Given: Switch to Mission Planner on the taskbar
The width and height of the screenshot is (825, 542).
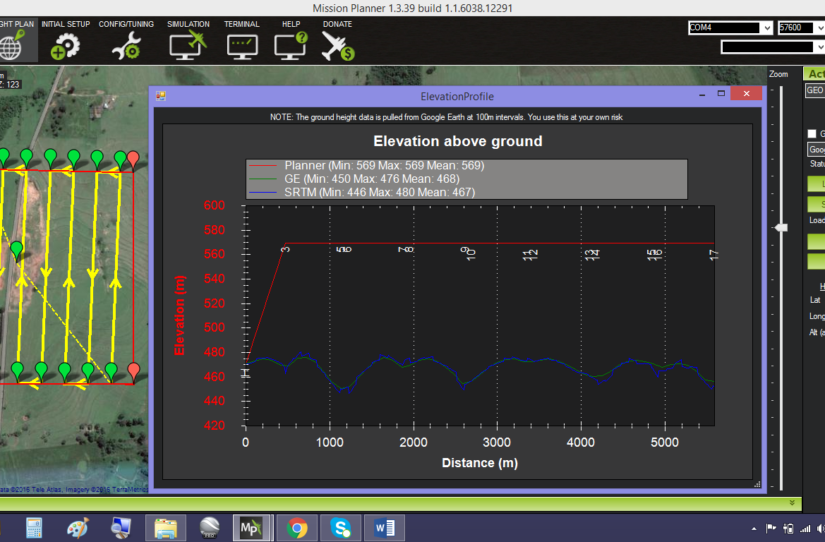Looking at the screenshot, I should [251, 528].
